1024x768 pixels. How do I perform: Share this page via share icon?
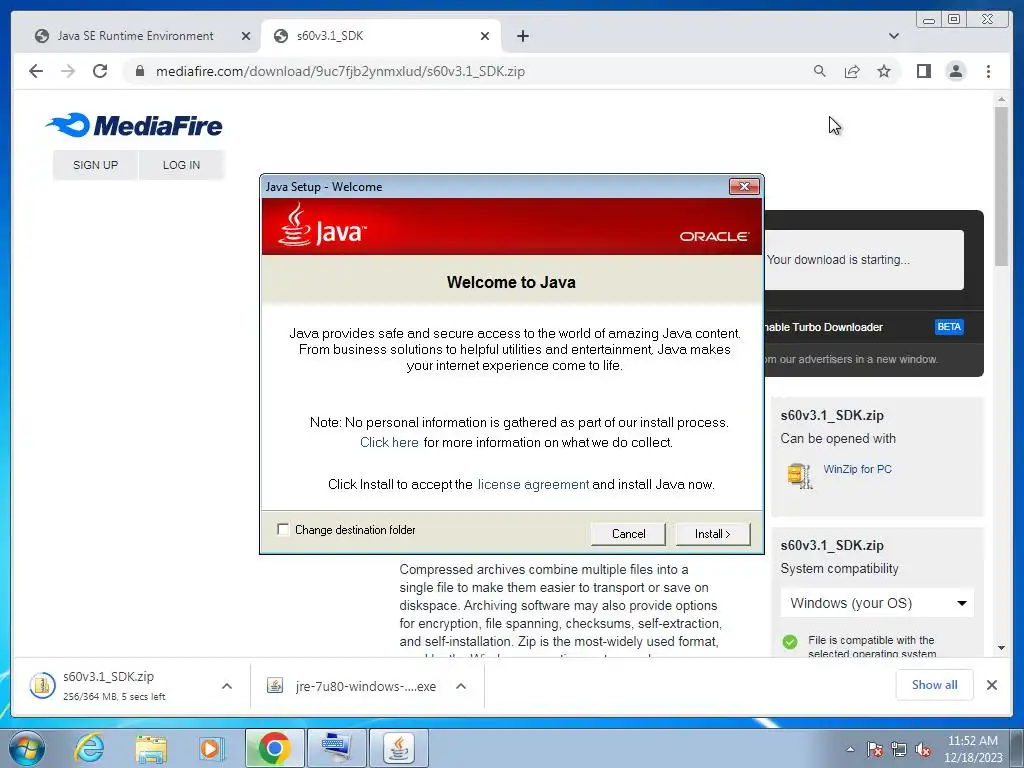pyautogui.click(x=852, y=71)
